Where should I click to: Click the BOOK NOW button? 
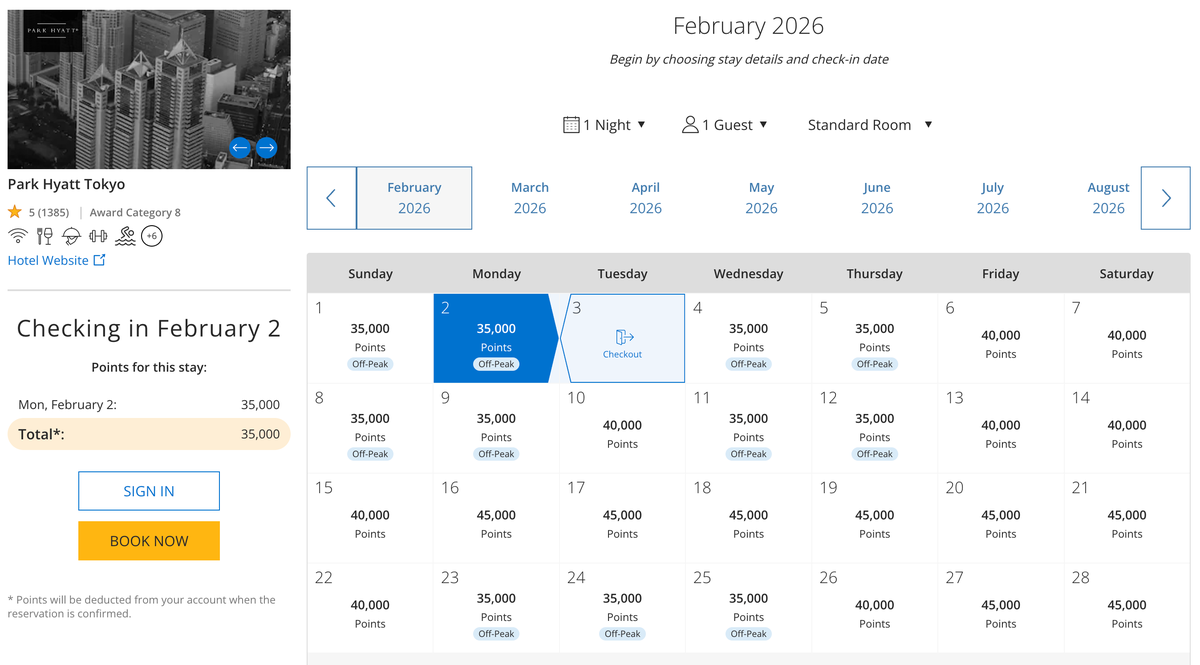click(x=149, y=541)
